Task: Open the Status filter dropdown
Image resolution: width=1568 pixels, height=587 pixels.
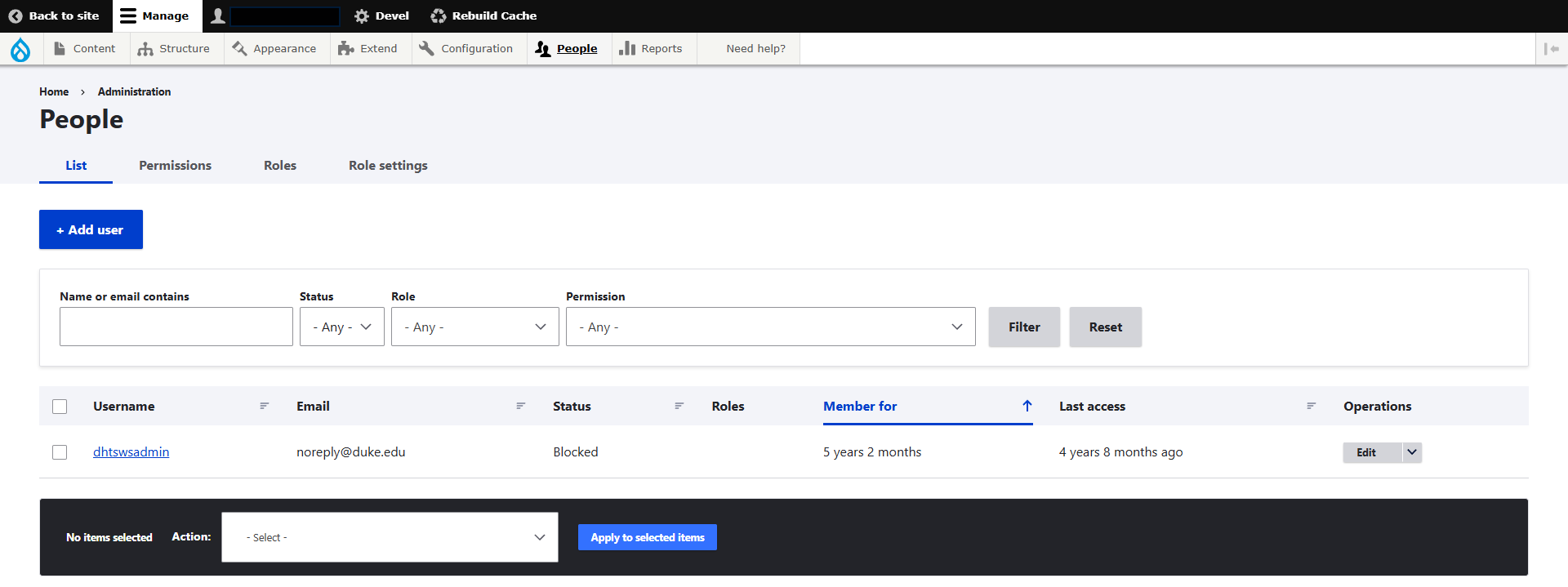Action: (x=342, y=327)
